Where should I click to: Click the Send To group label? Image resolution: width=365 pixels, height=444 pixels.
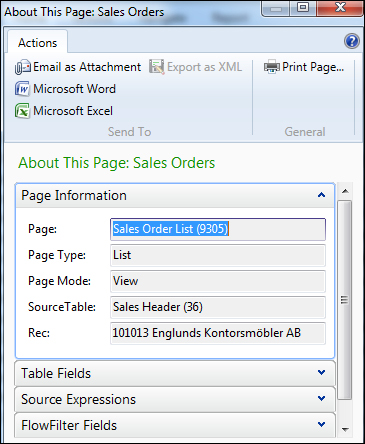coord(129,132)
